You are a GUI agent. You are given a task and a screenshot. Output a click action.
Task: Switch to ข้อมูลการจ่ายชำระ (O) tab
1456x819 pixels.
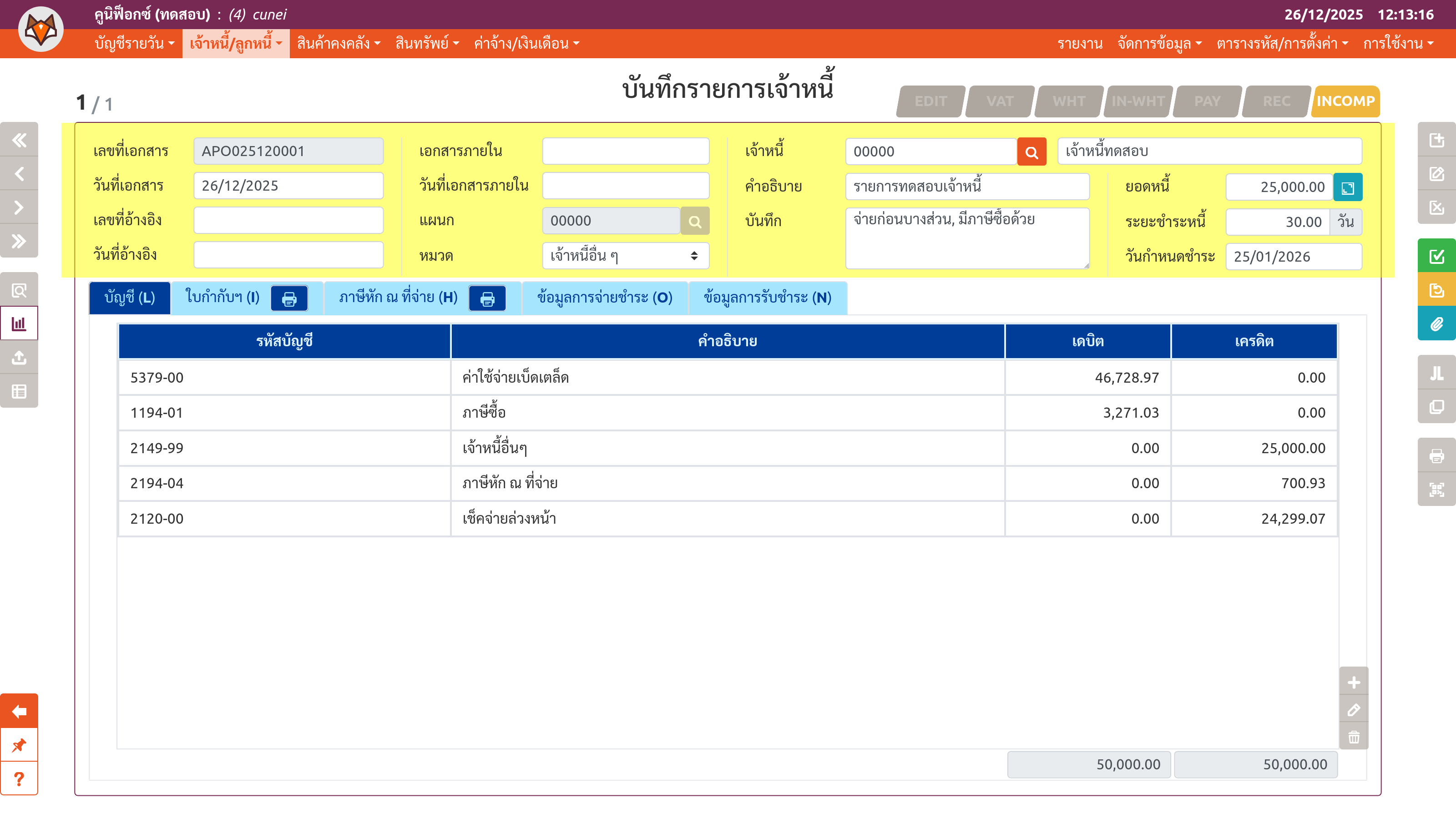(x=604, y=297)
